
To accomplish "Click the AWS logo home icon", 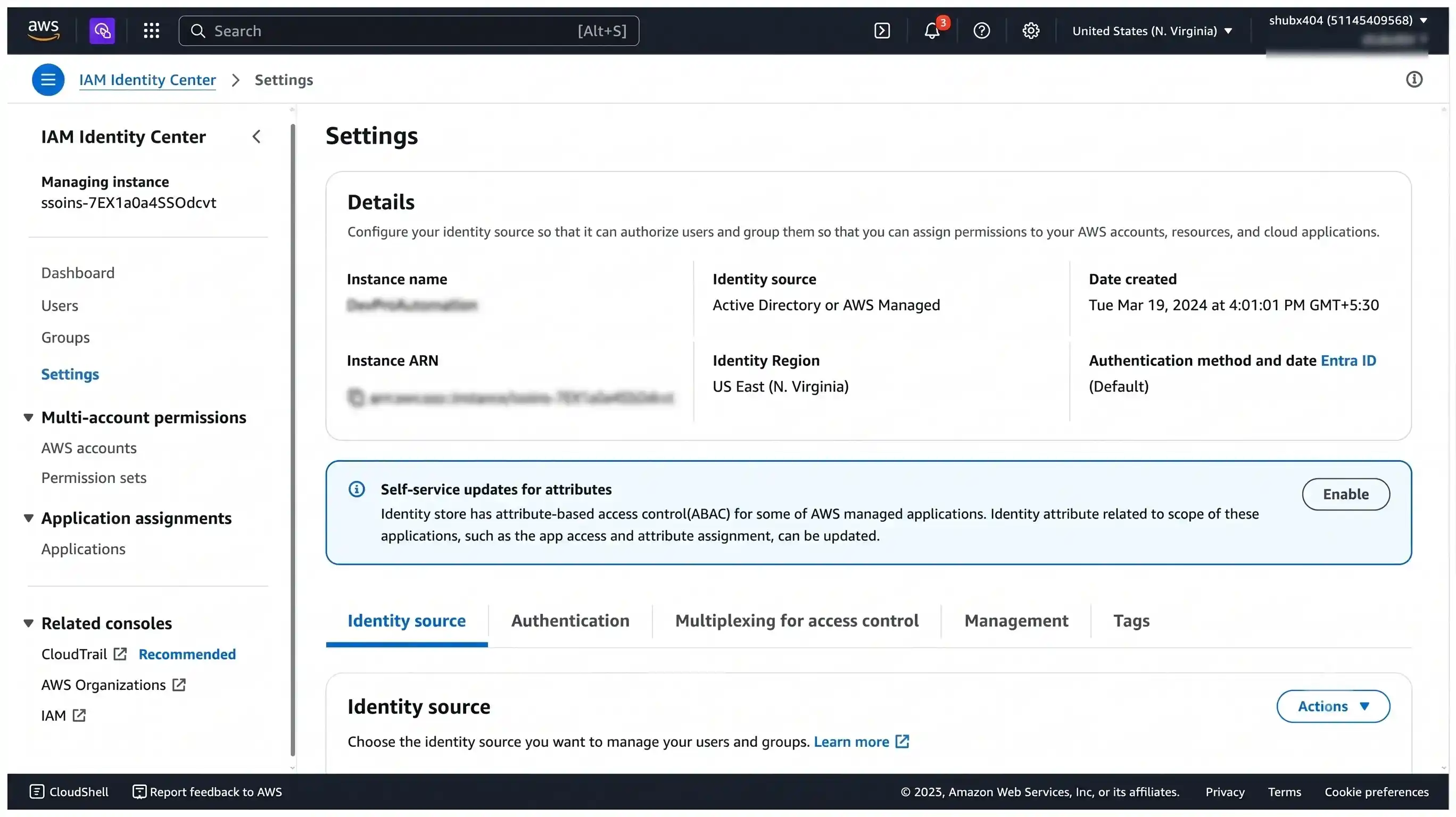I will 44,30.
